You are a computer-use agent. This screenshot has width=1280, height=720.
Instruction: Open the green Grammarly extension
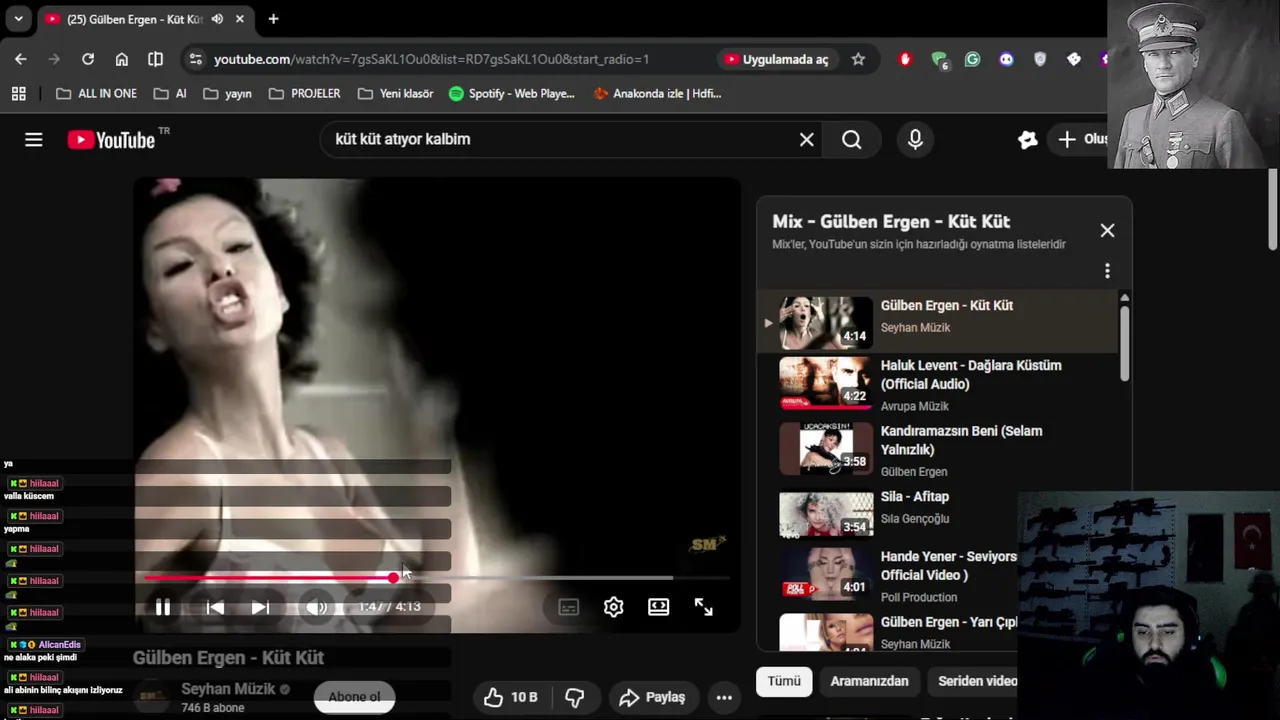972,59
